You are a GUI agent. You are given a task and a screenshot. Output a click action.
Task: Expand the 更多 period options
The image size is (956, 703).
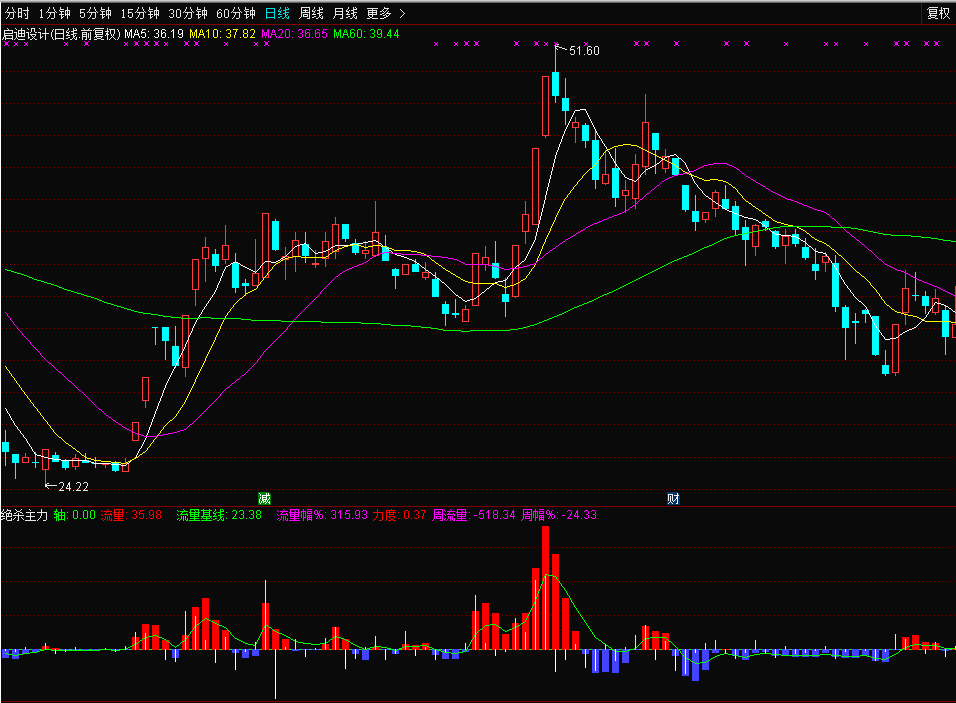(x=385, y=13)
